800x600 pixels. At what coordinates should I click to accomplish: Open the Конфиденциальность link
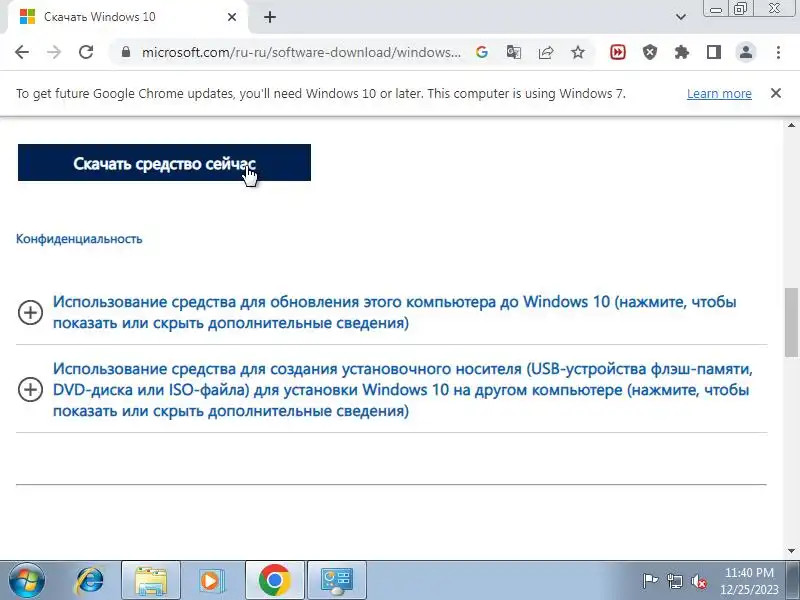pyautogui.click(x=79, y=239)
